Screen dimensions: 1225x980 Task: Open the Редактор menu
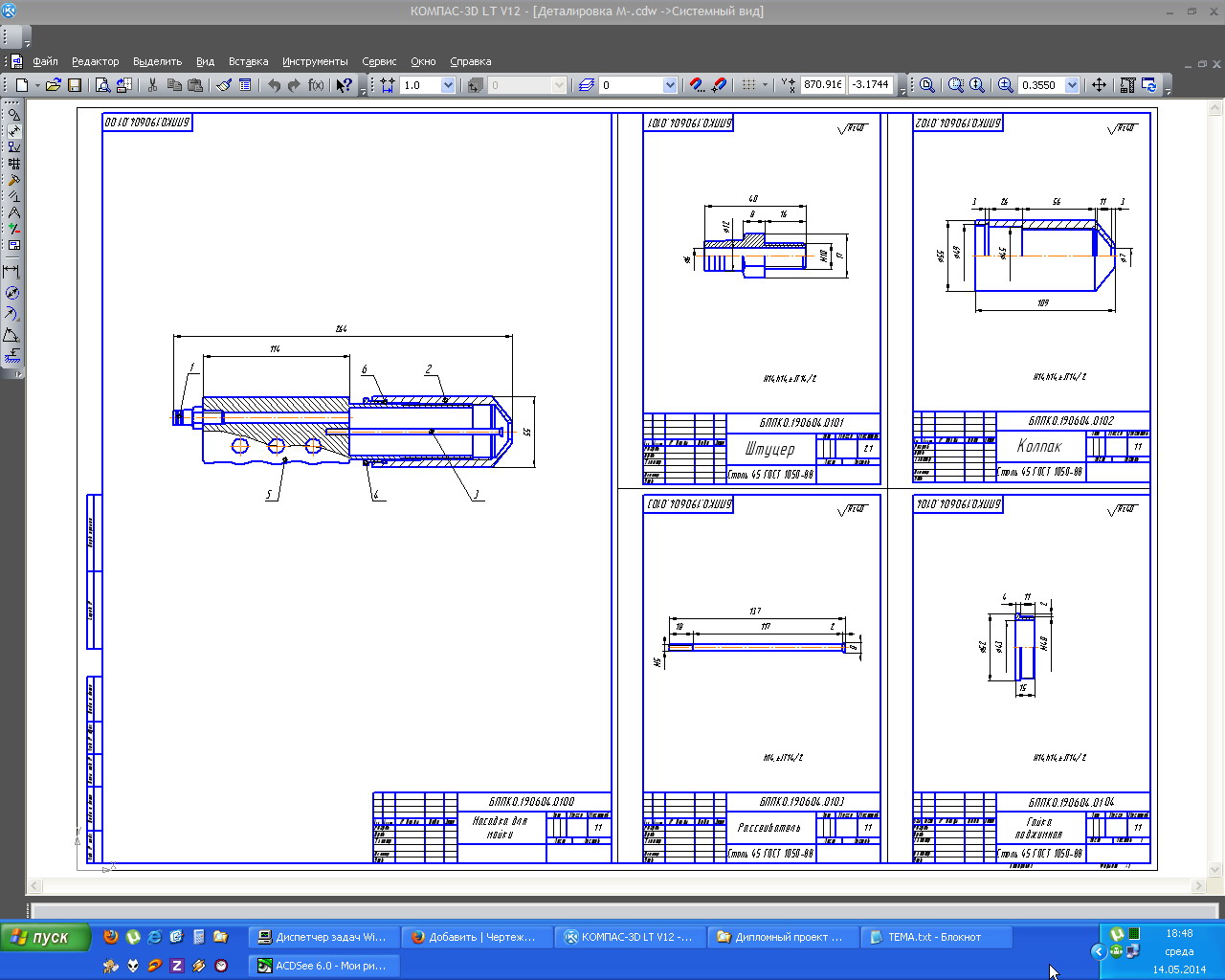[96, 61]
